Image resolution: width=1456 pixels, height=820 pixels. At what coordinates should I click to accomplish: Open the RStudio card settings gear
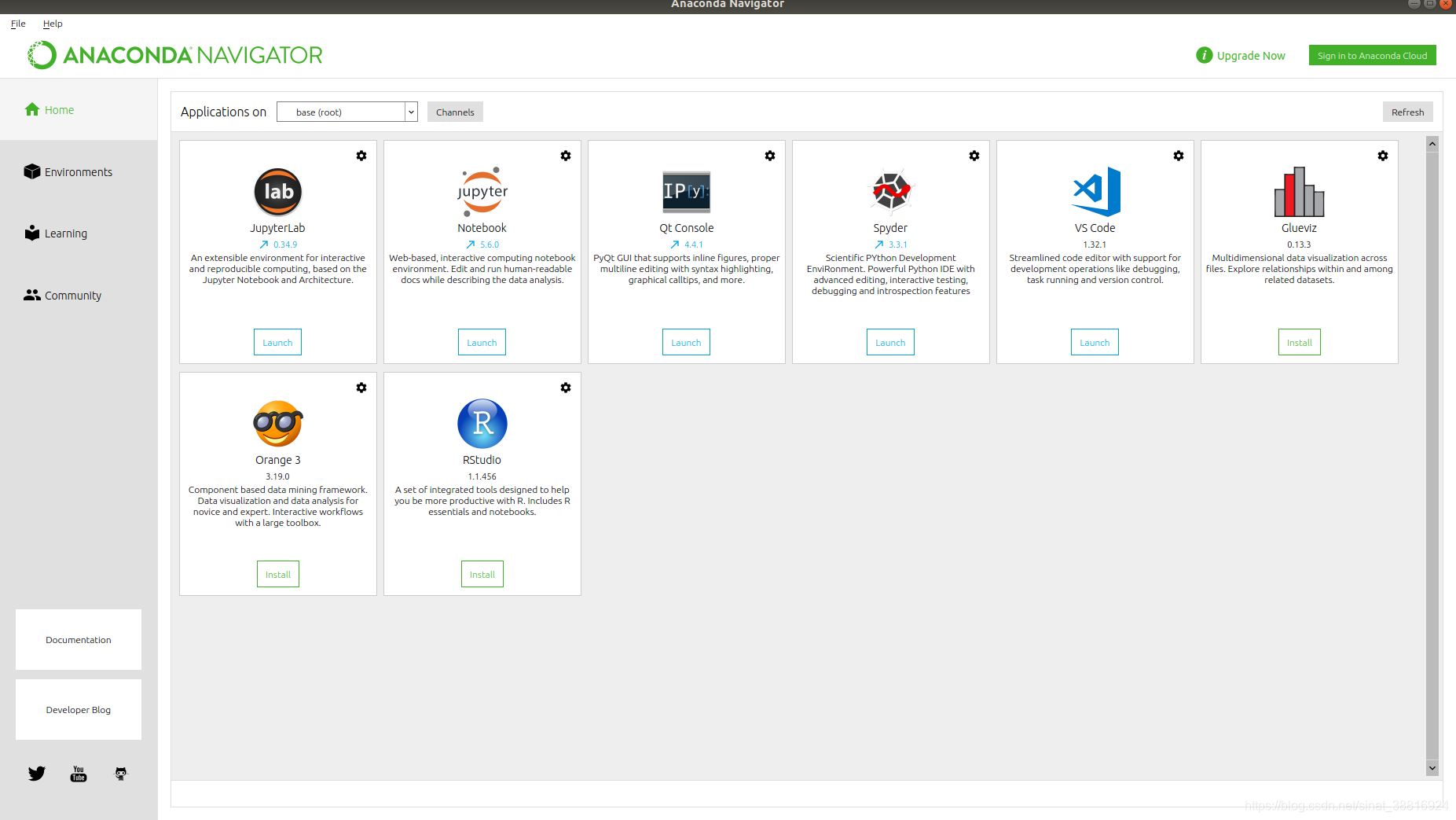[x=566, y=388]
